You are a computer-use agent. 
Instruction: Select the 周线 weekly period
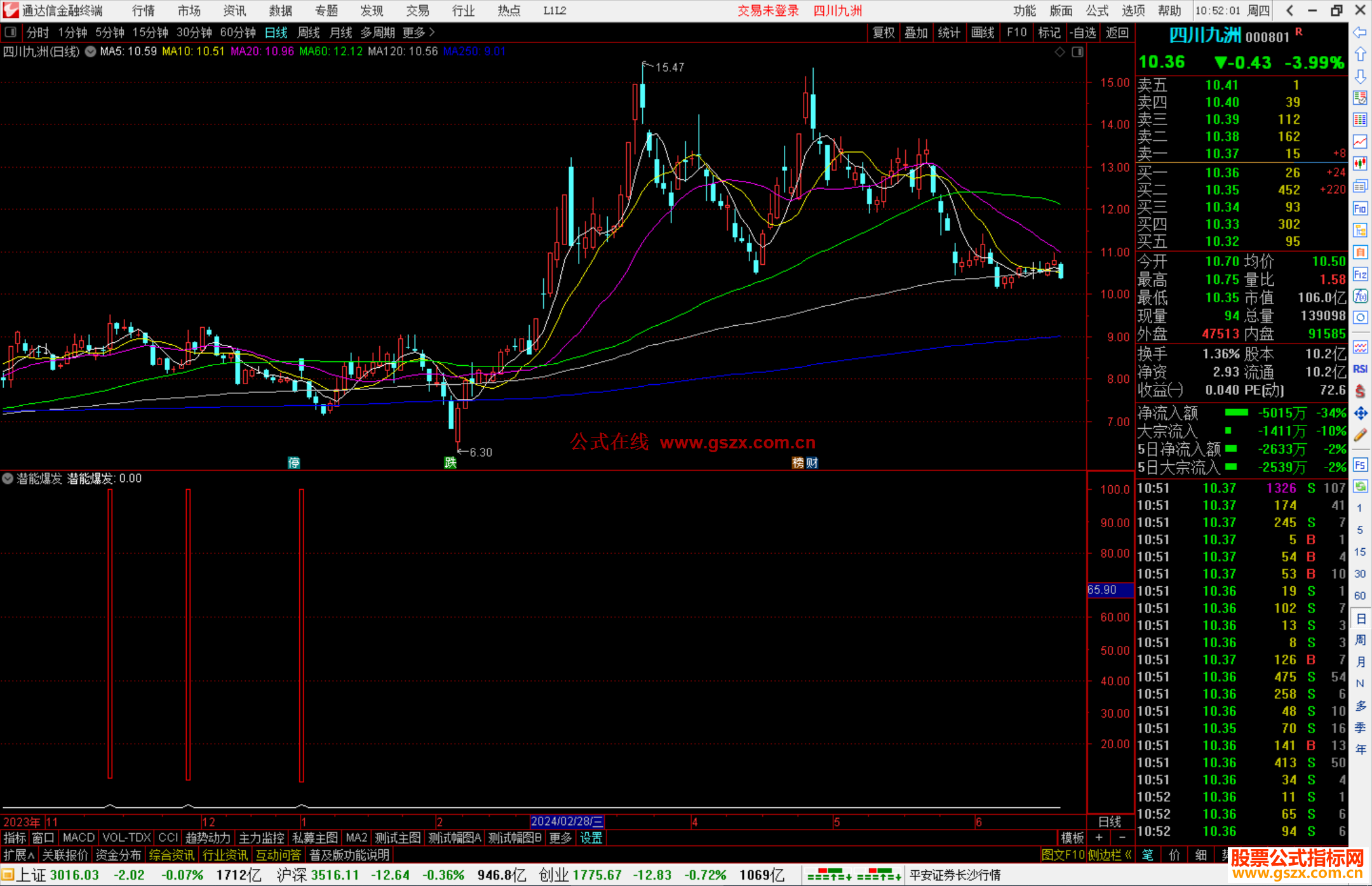click(309, 32)
